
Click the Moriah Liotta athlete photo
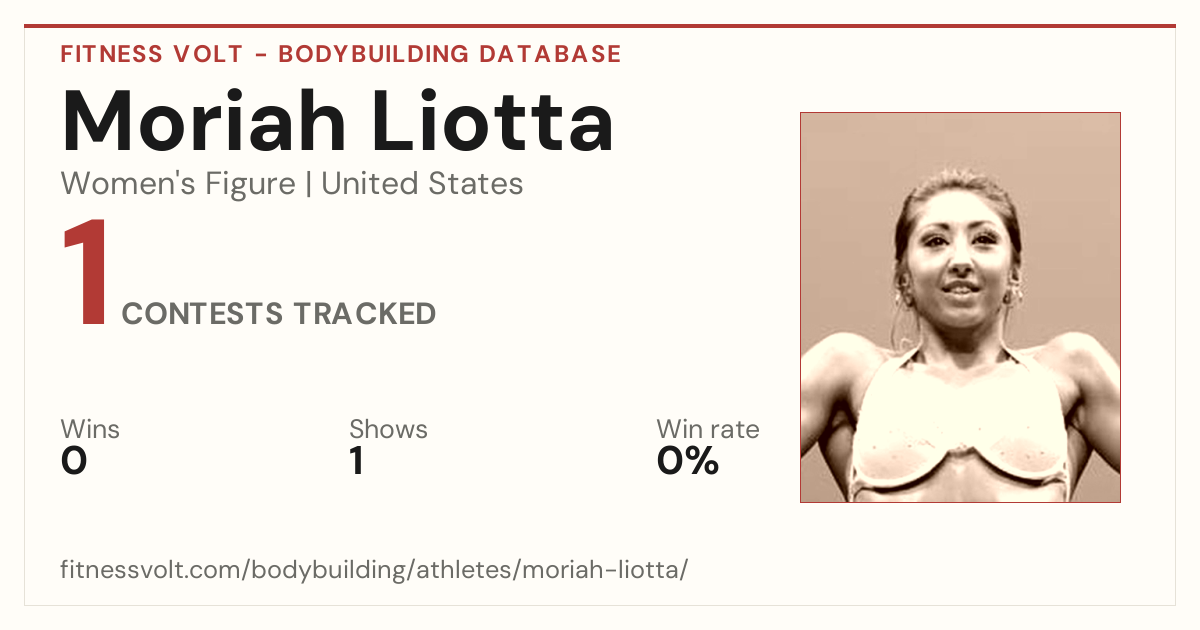(x=960, y=307)
